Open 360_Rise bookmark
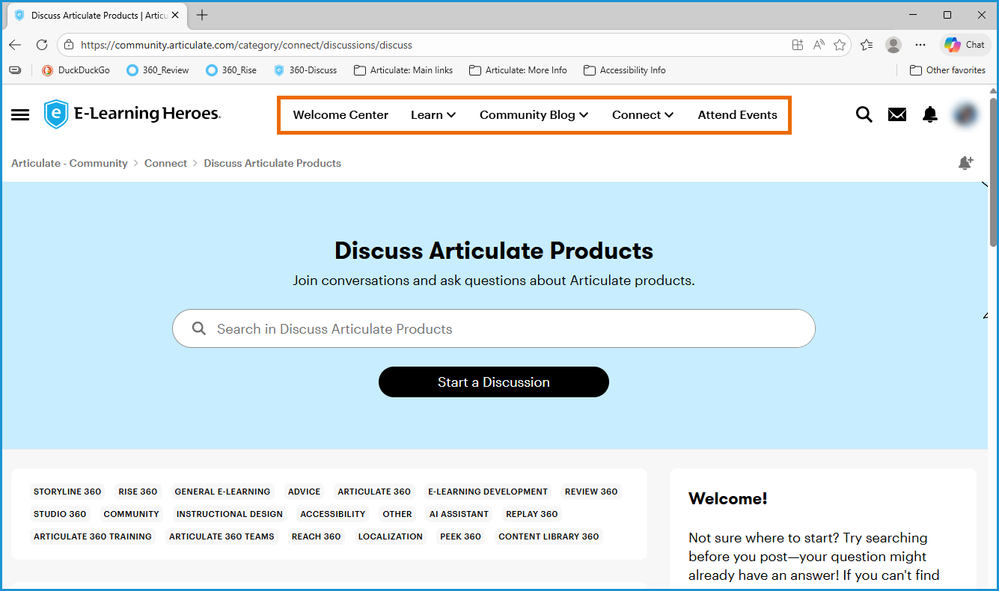999x591 pixels. [x=231, y=70]
